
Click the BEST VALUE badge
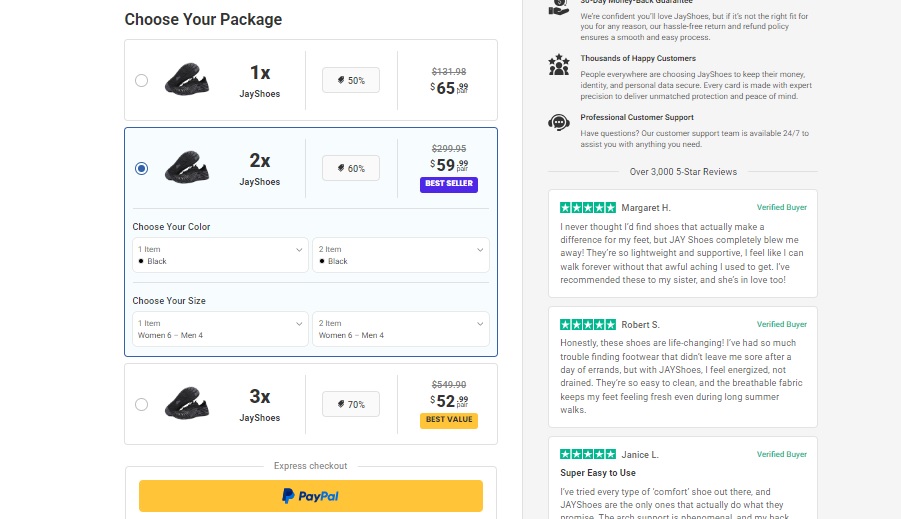coord(449,420)
